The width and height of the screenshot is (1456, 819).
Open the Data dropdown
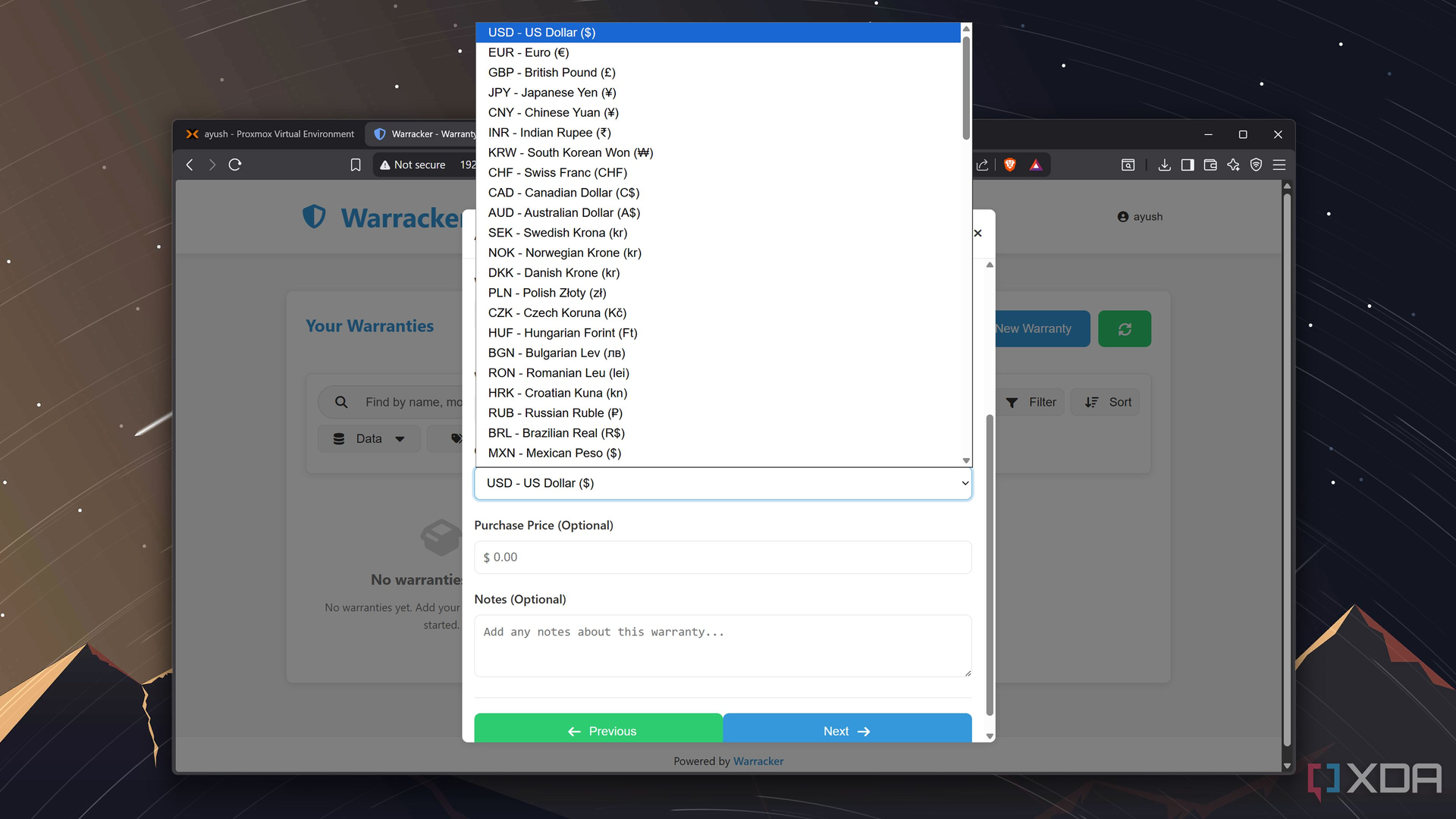[x=369, y=438]
